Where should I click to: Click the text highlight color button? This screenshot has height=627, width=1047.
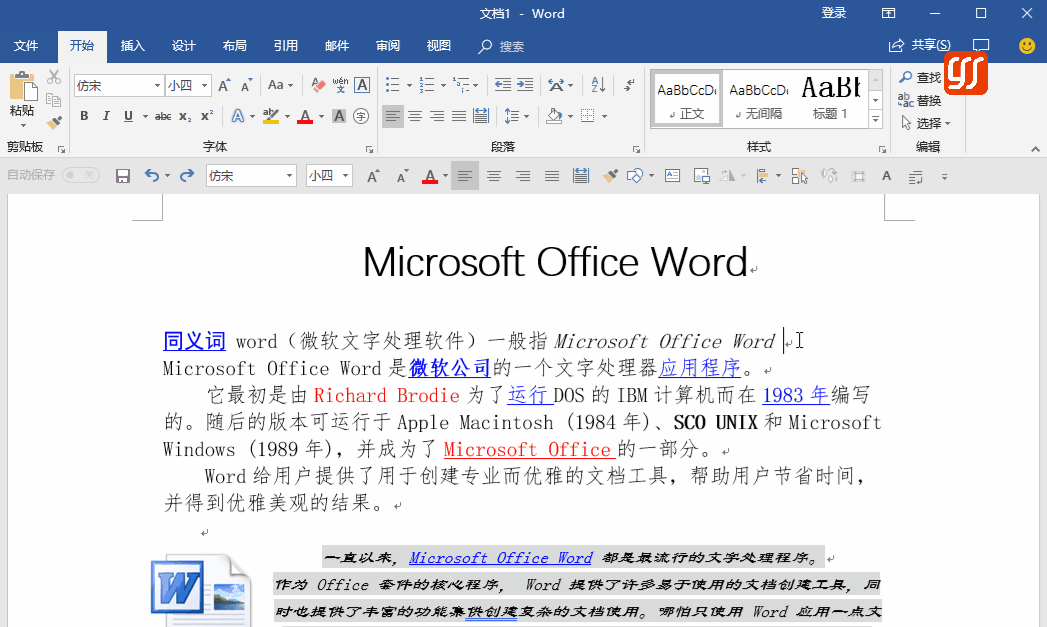click(270, 116)
